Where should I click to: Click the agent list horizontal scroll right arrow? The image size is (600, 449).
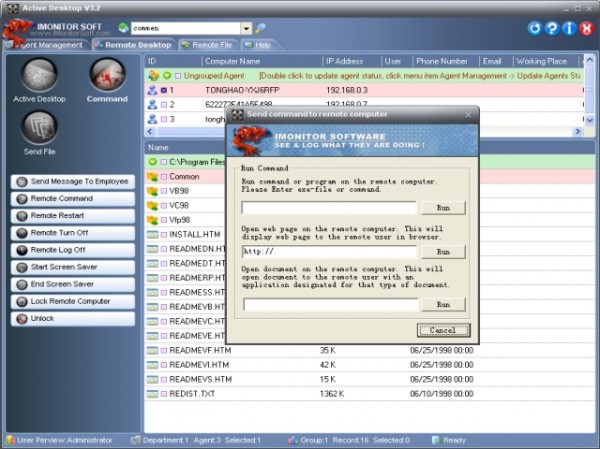[x=577, y=132]
